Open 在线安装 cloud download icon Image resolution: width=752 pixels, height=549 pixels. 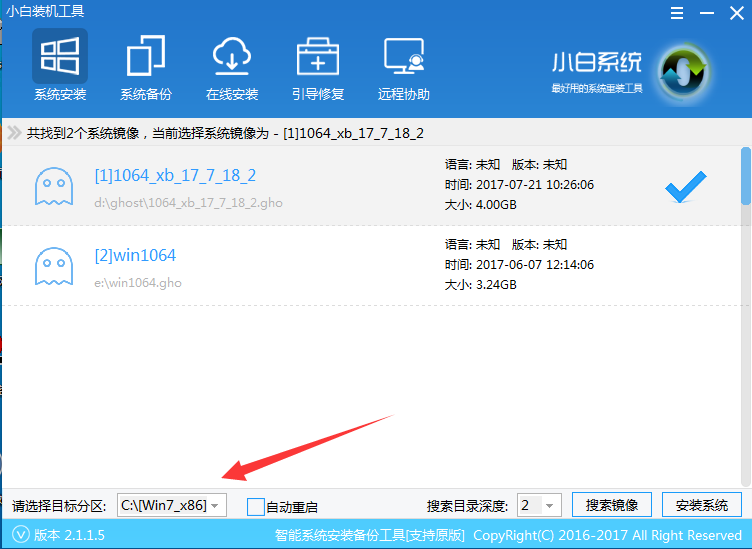[232, 56]
